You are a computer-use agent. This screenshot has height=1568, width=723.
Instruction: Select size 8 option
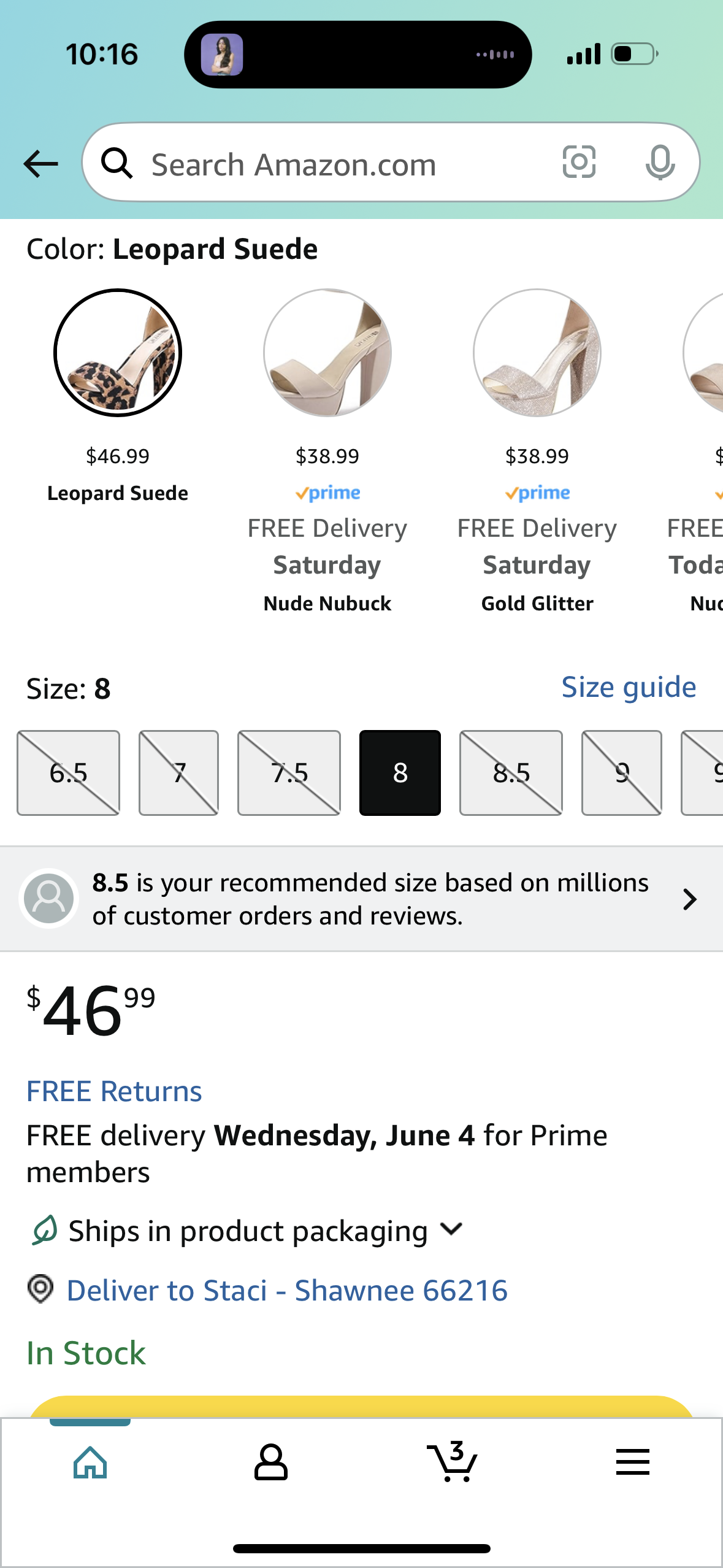click(x=400, y=773)
